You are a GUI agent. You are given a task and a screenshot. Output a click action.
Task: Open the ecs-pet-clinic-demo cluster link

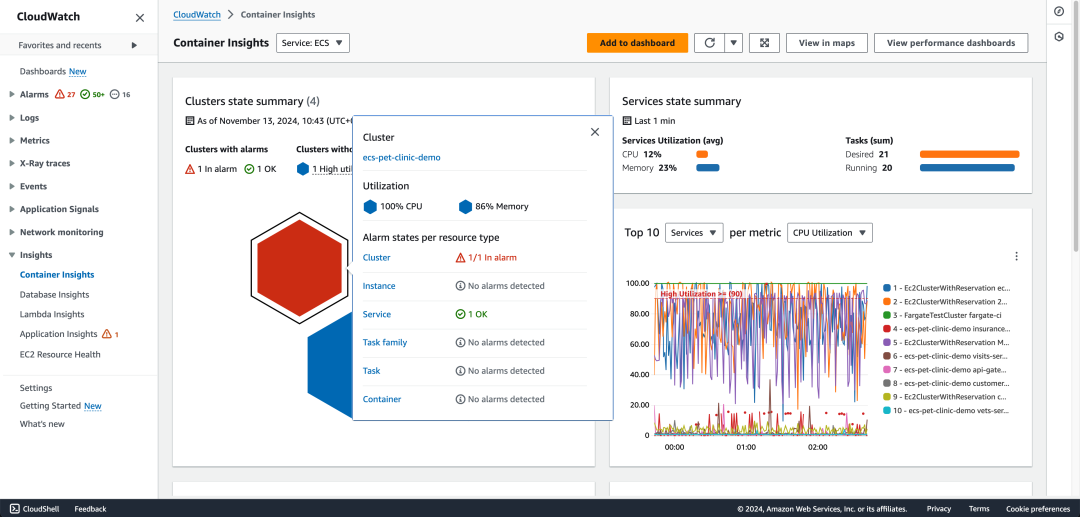[402, 158]
